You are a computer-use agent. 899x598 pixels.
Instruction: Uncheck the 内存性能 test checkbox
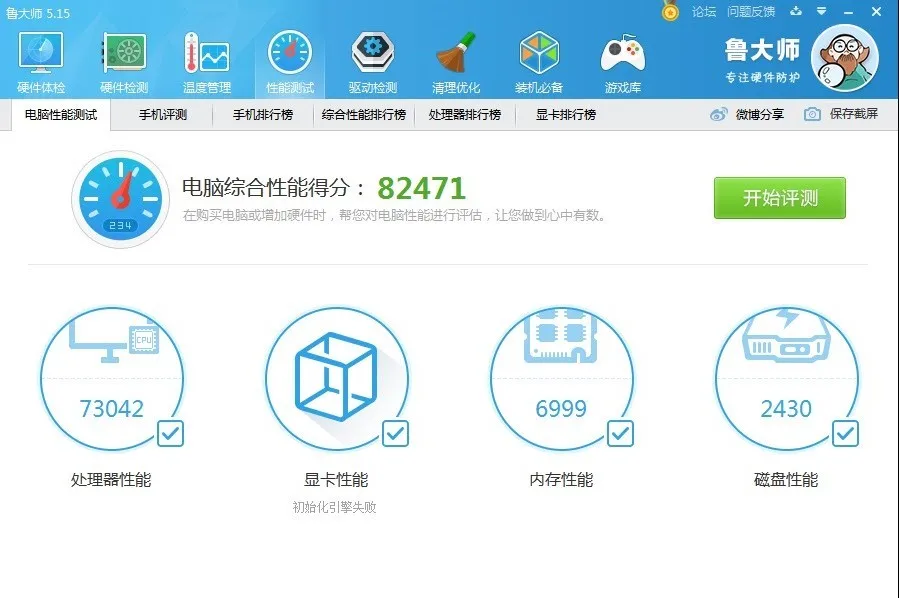(x=620, y=433)
